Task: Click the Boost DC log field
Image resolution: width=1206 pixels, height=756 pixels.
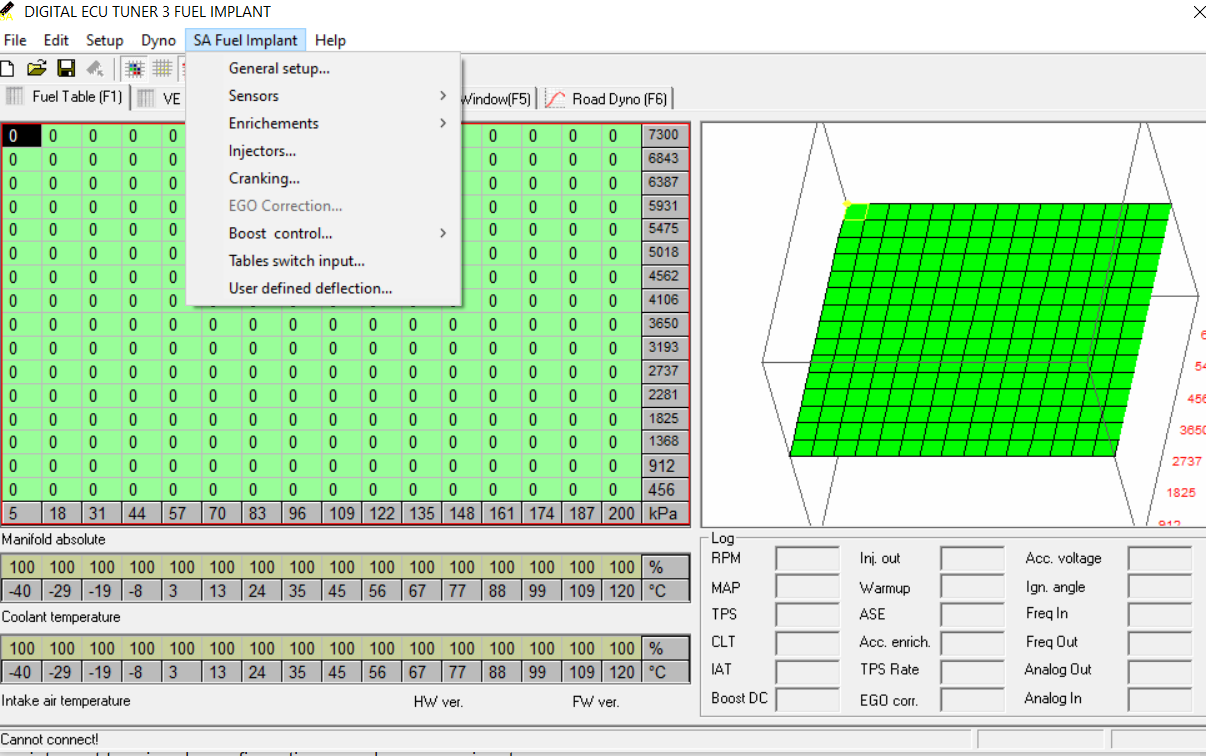Action: (x=808, y=699)
